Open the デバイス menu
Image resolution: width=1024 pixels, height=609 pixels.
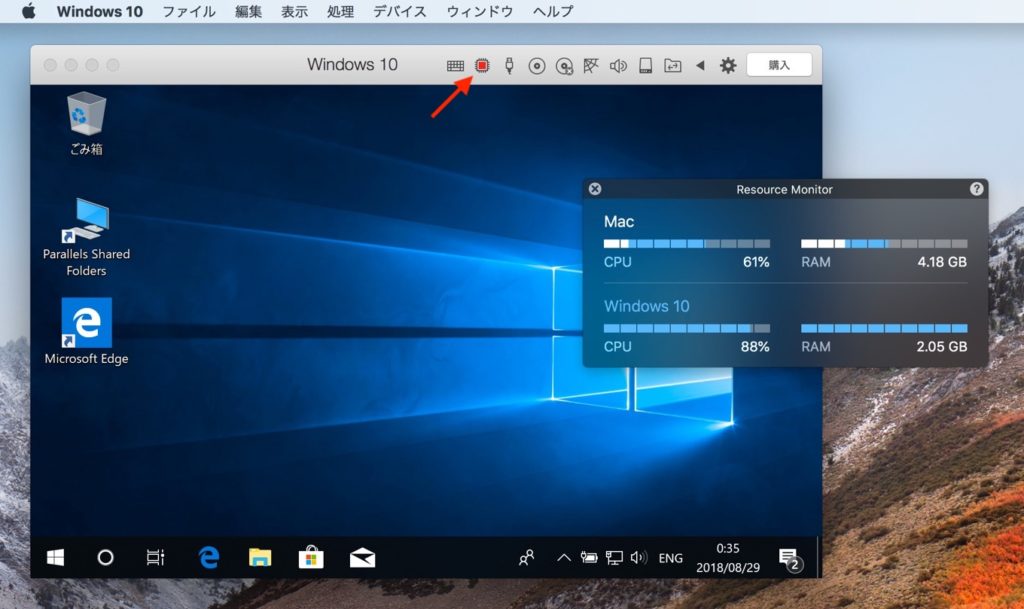click(398, 11)
